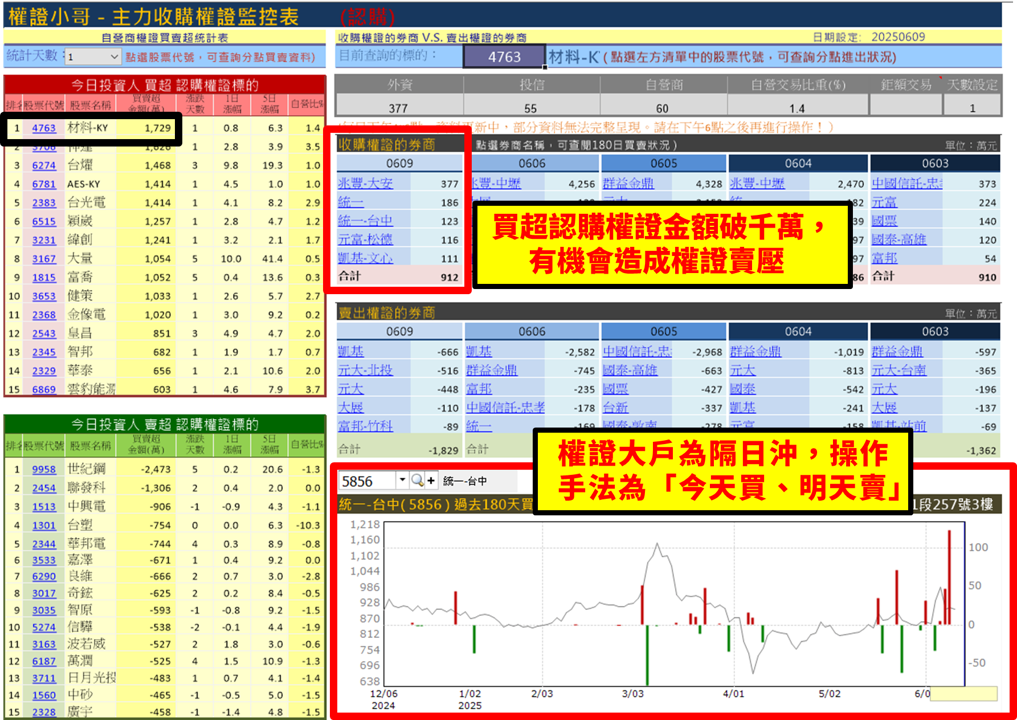The width and height of the screenshot is (1017, 720).
Task: Click broker 元富 in 0603 buyers column
Action: pyautogui.click(x=885, y=202)
